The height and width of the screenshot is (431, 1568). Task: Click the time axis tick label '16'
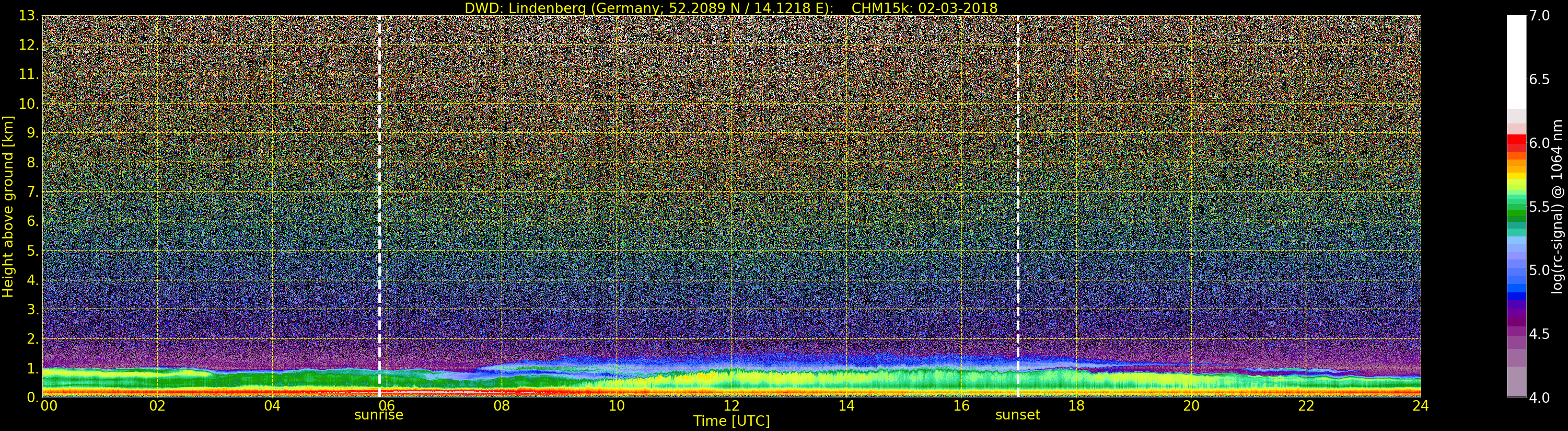point(961,406)
